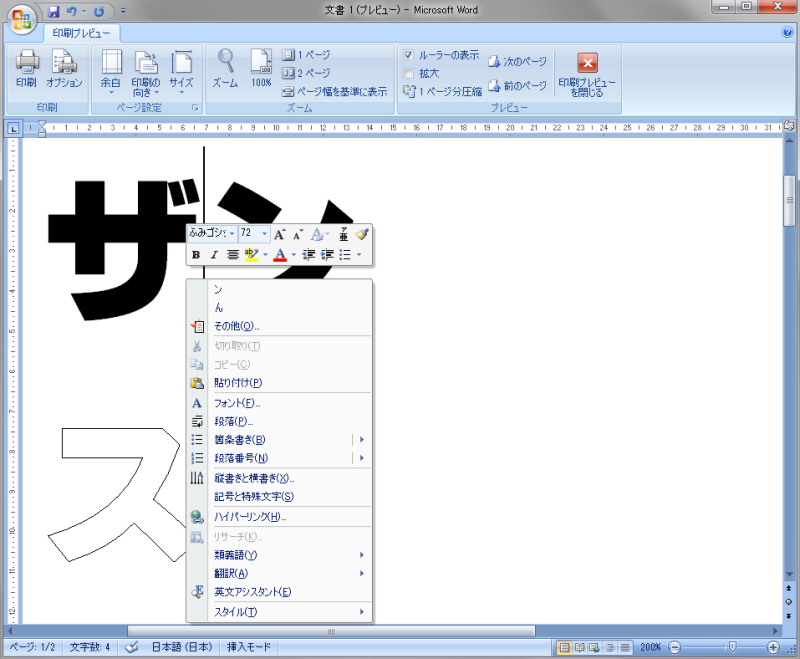
Task: Go to next page in preview
Action: point(517,62)
